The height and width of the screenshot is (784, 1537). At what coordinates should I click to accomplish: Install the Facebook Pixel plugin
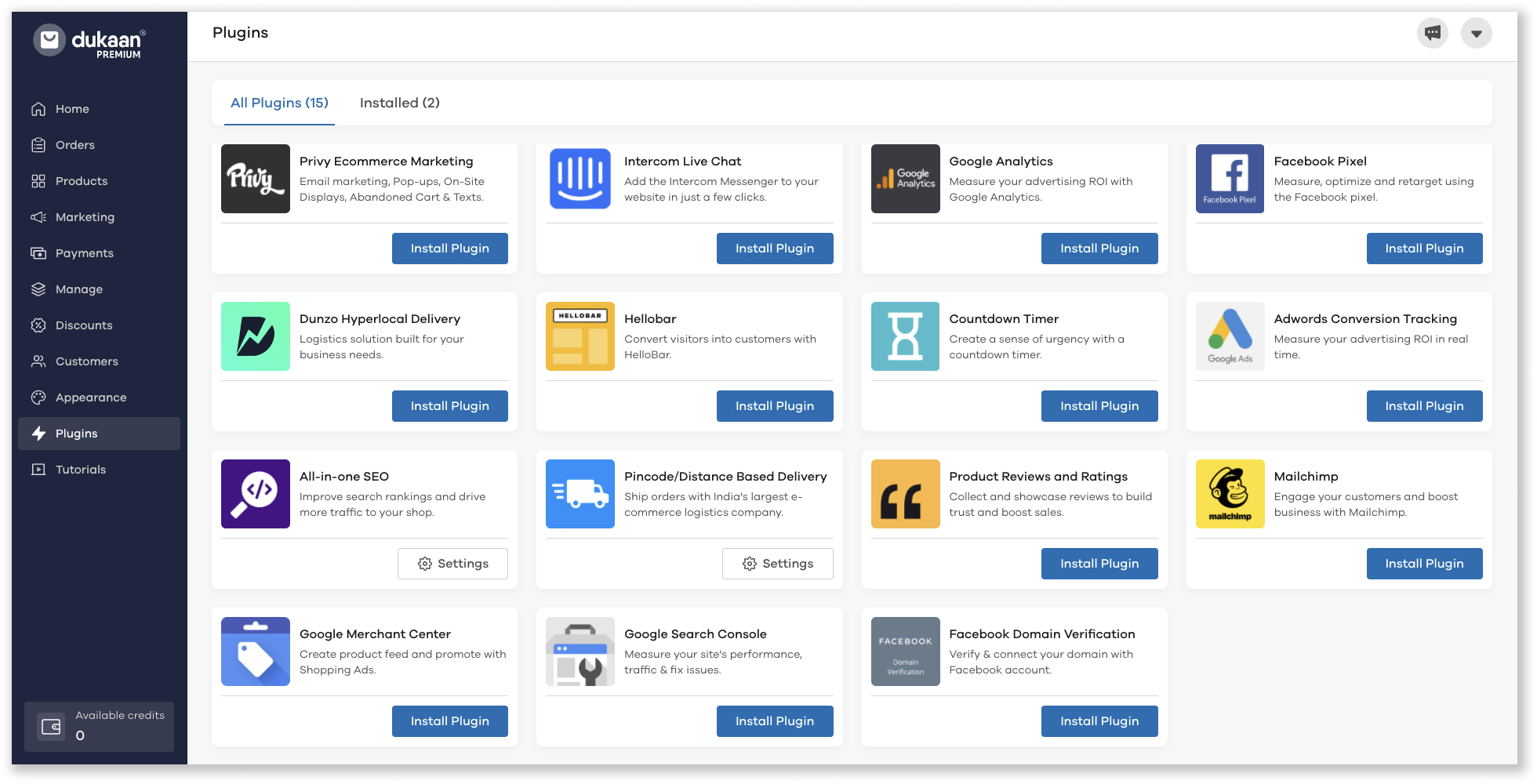pyautogui.click(x=1424, y=249)
